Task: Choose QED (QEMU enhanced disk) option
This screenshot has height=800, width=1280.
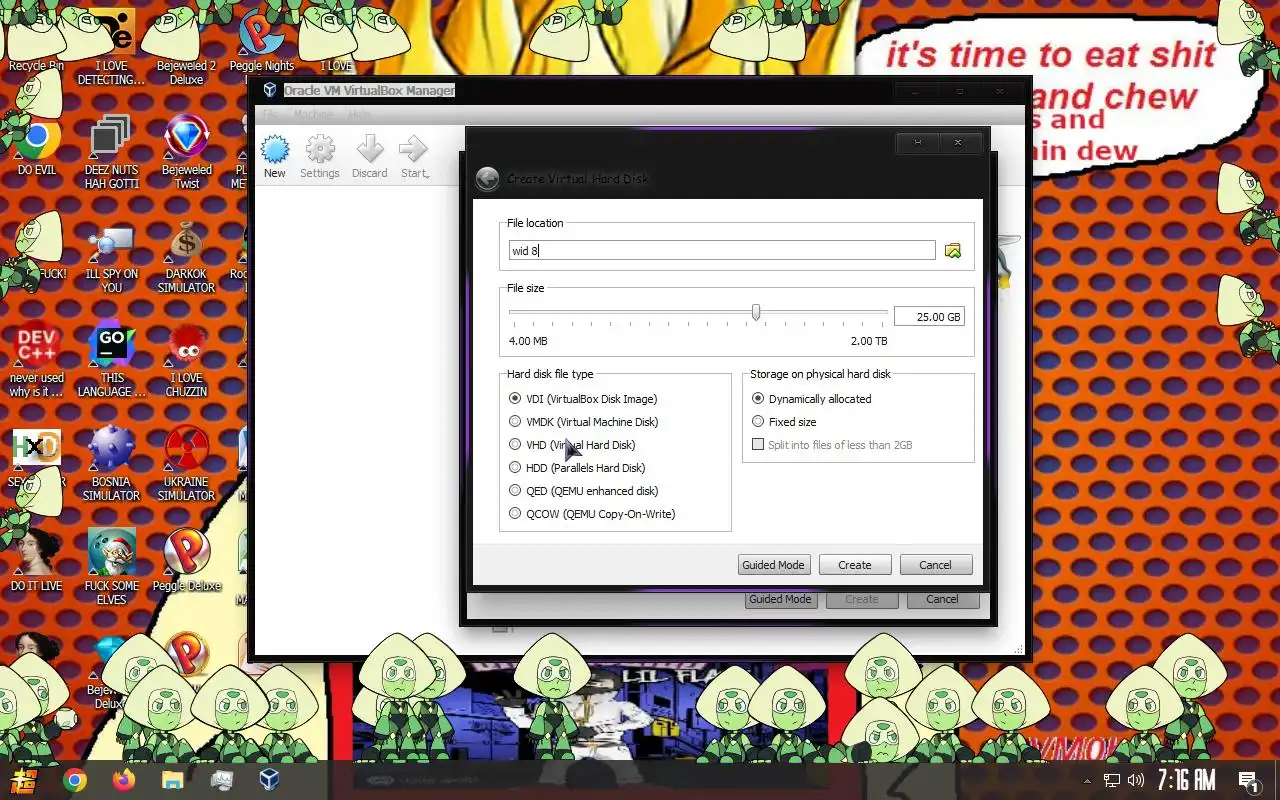Action: click(583, 491)
